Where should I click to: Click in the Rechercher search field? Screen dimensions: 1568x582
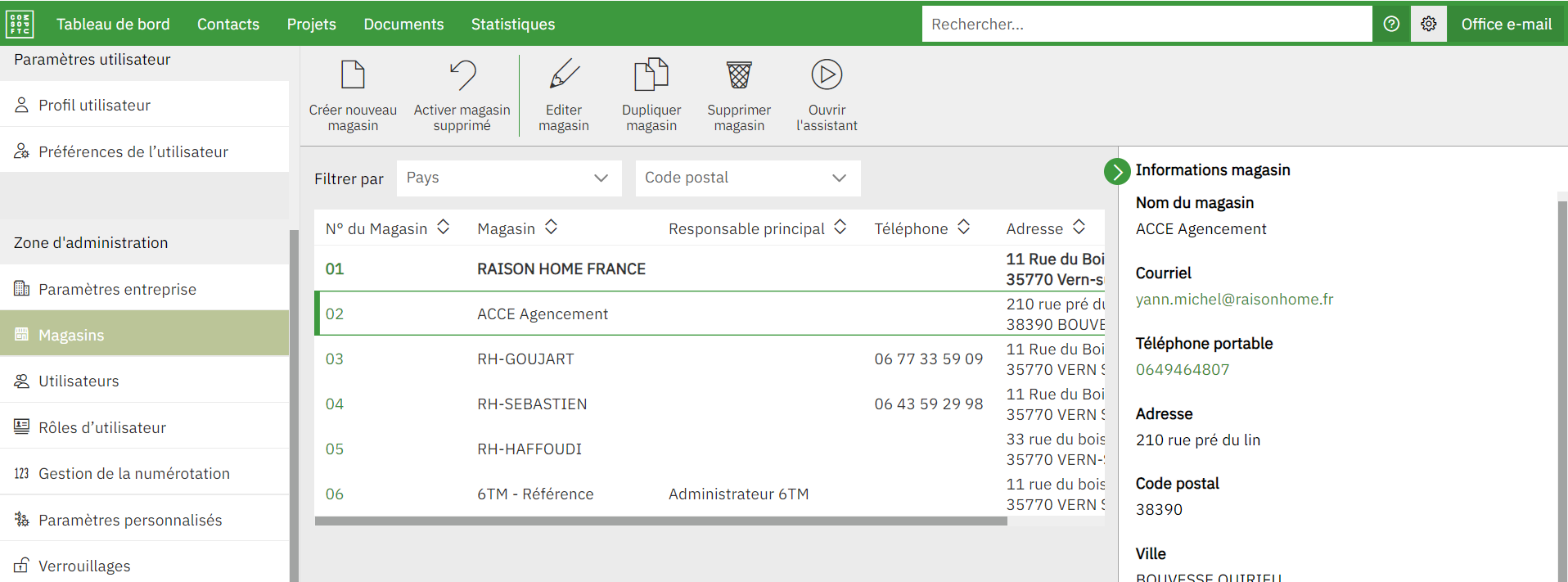pyautogui.click(x=1146, y=24)
